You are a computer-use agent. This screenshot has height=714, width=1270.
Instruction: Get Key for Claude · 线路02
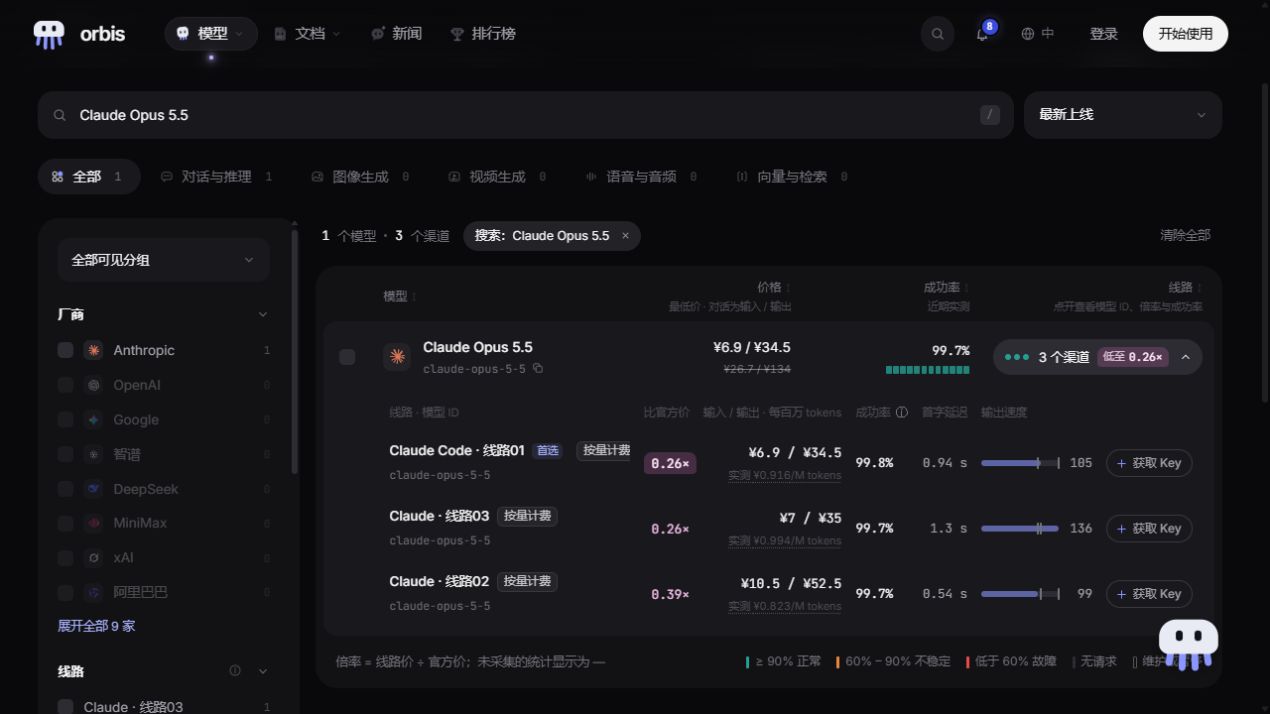1149,594
